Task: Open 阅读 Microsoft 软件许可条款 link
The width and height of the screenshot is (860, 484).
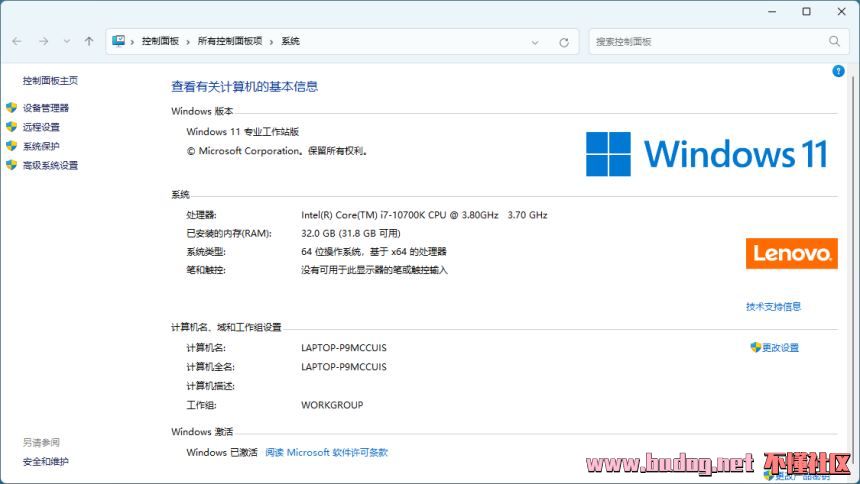Action: [x=326, y=453]
